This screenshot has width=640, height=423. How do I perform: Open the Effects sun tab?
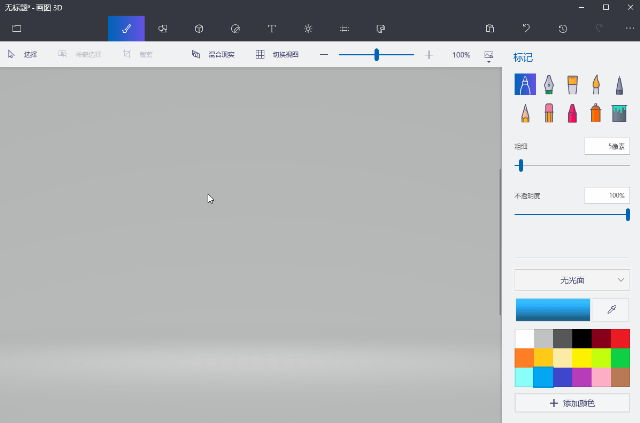click(308, 29)
